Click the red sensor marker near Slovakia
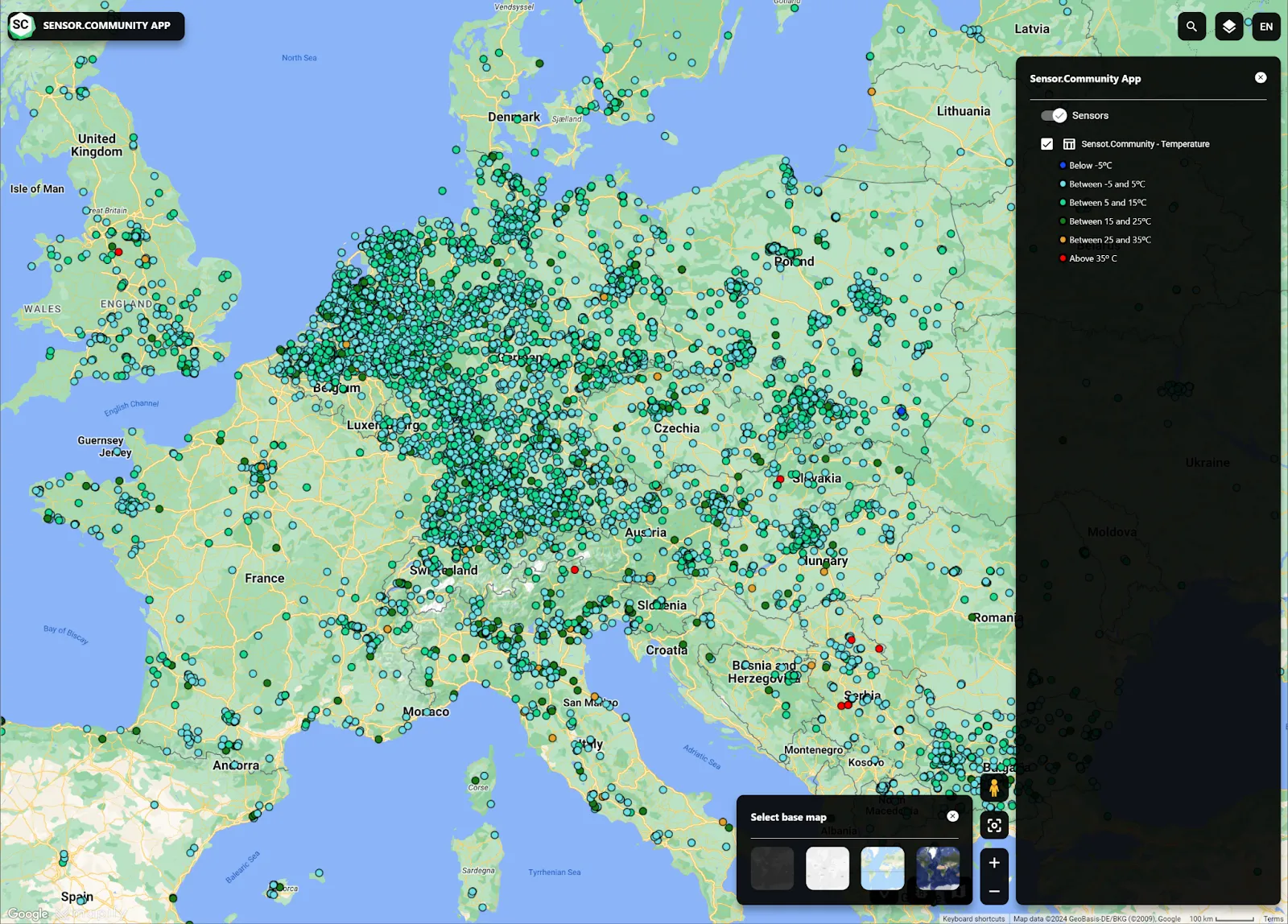The width and height of the screenshot is (1288, 924). [779, 479]
